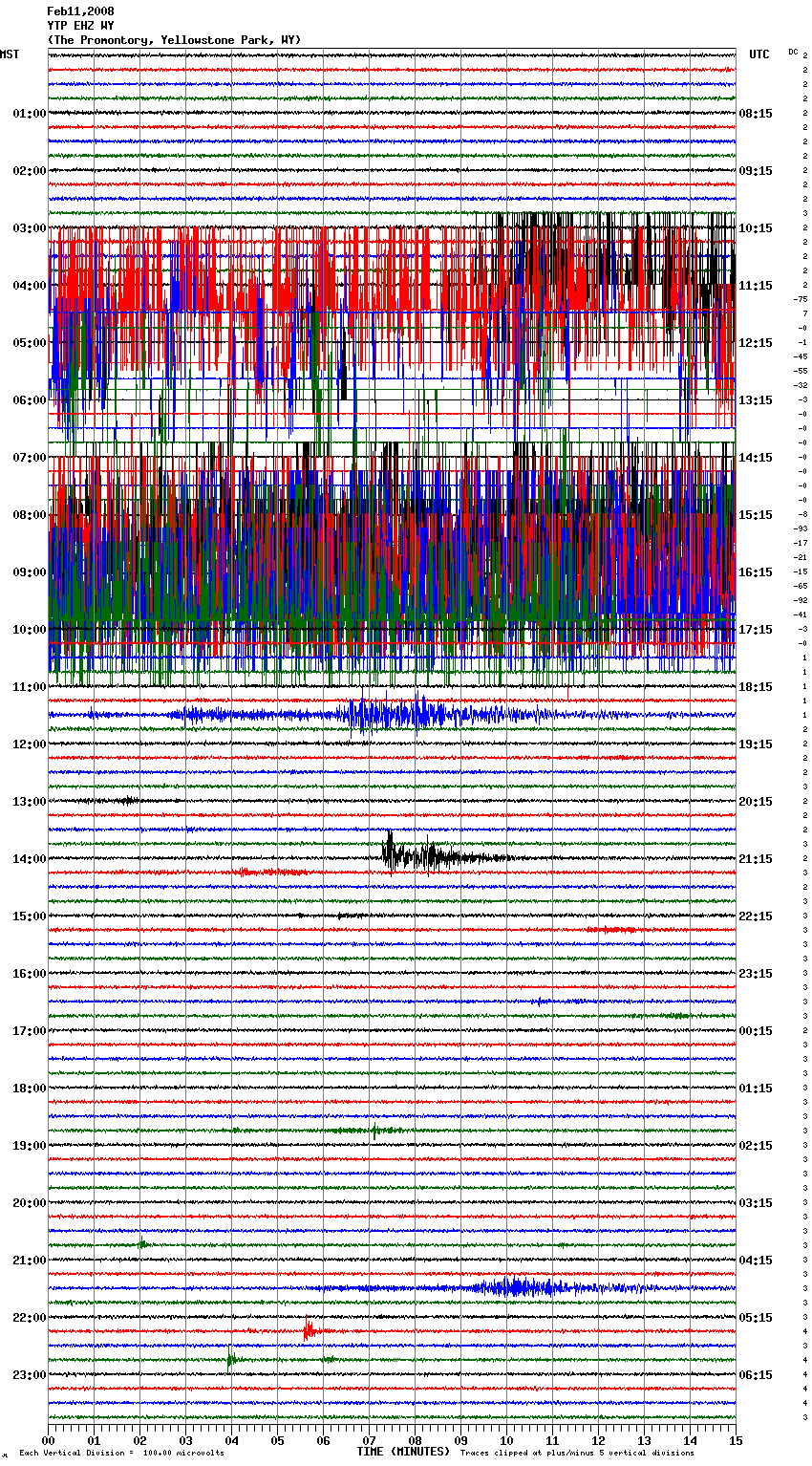Select the 13:00 MST time label
Image resolution: width=812 pixels, height=1466 pixels.
[30, 802]
